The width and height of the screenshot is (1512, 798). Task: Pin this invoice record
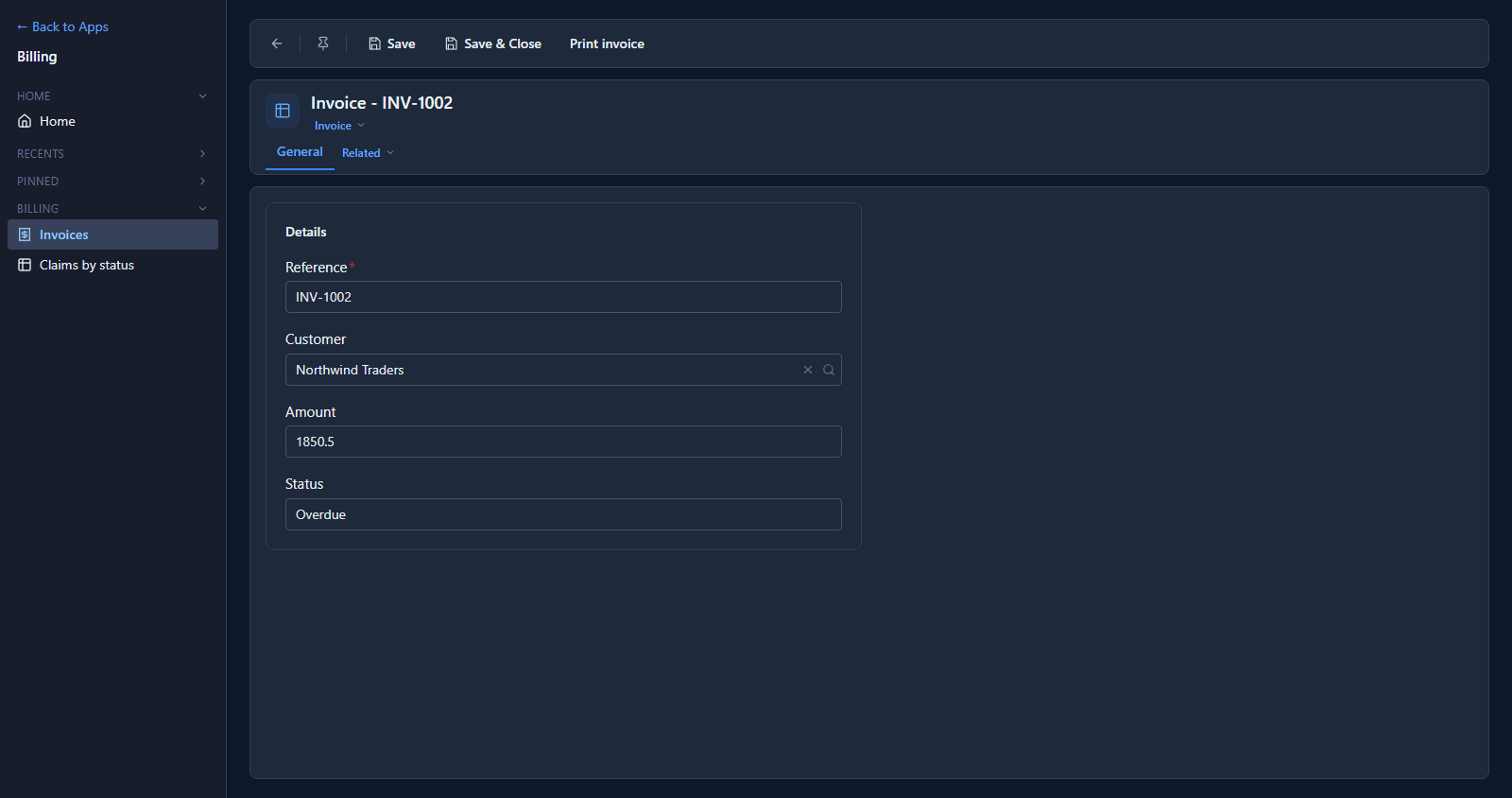click(323, 43)
